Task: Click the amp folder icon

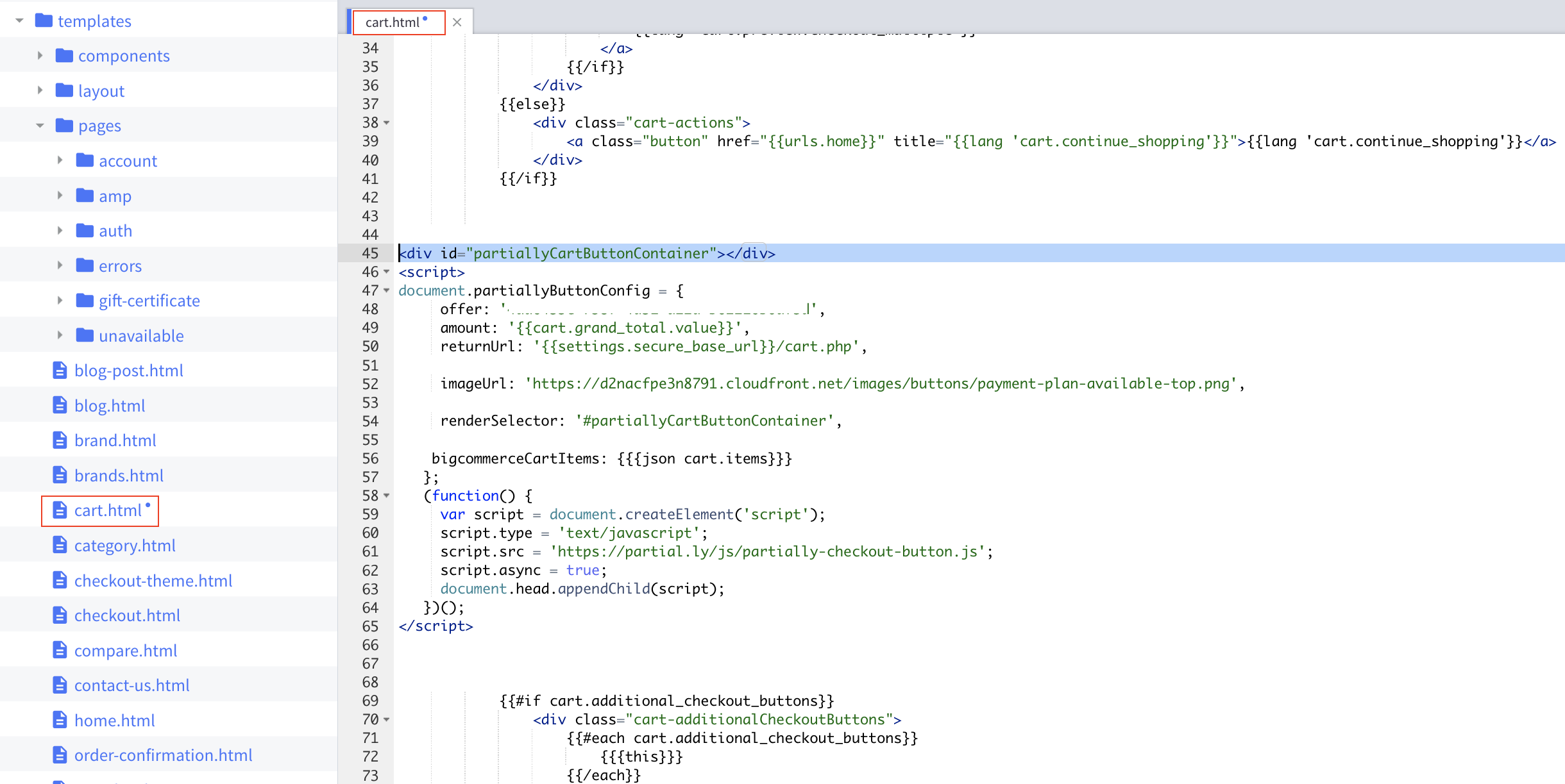Action: [85, 195]
